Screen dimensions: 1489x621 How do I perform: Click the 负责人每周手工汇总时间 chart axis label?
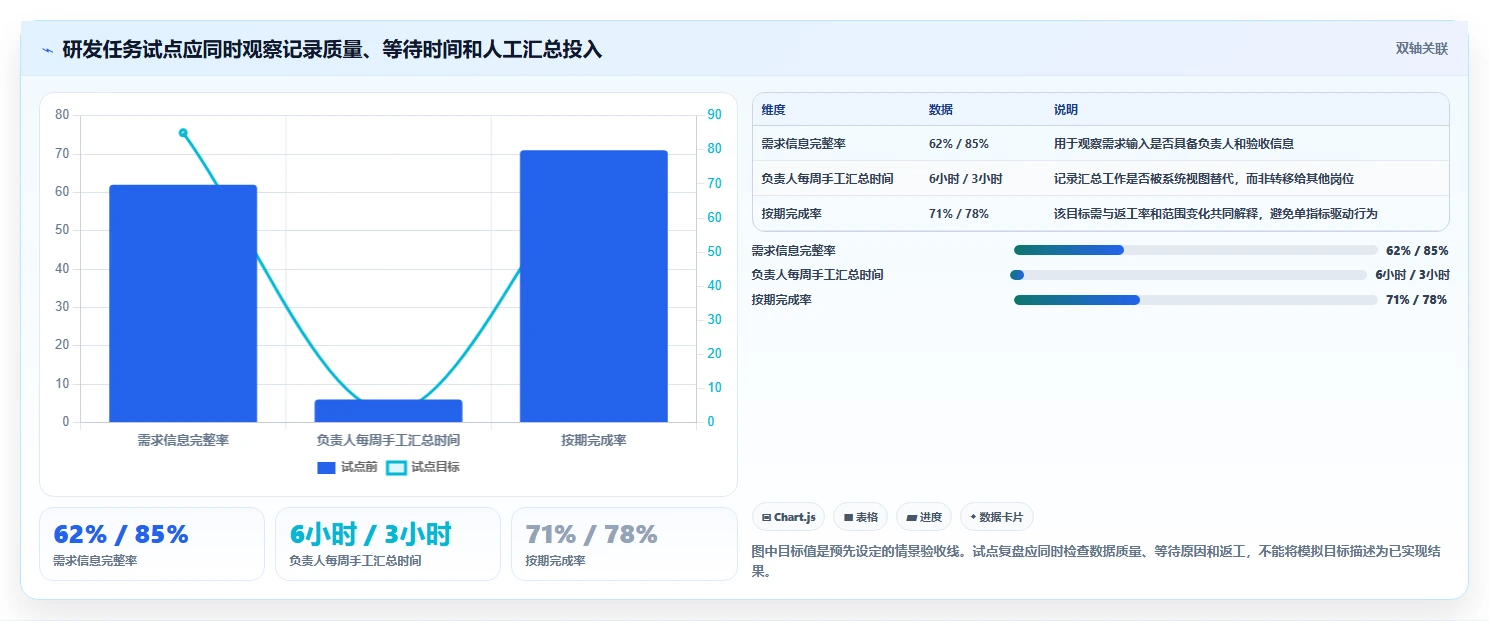point(388,440)
